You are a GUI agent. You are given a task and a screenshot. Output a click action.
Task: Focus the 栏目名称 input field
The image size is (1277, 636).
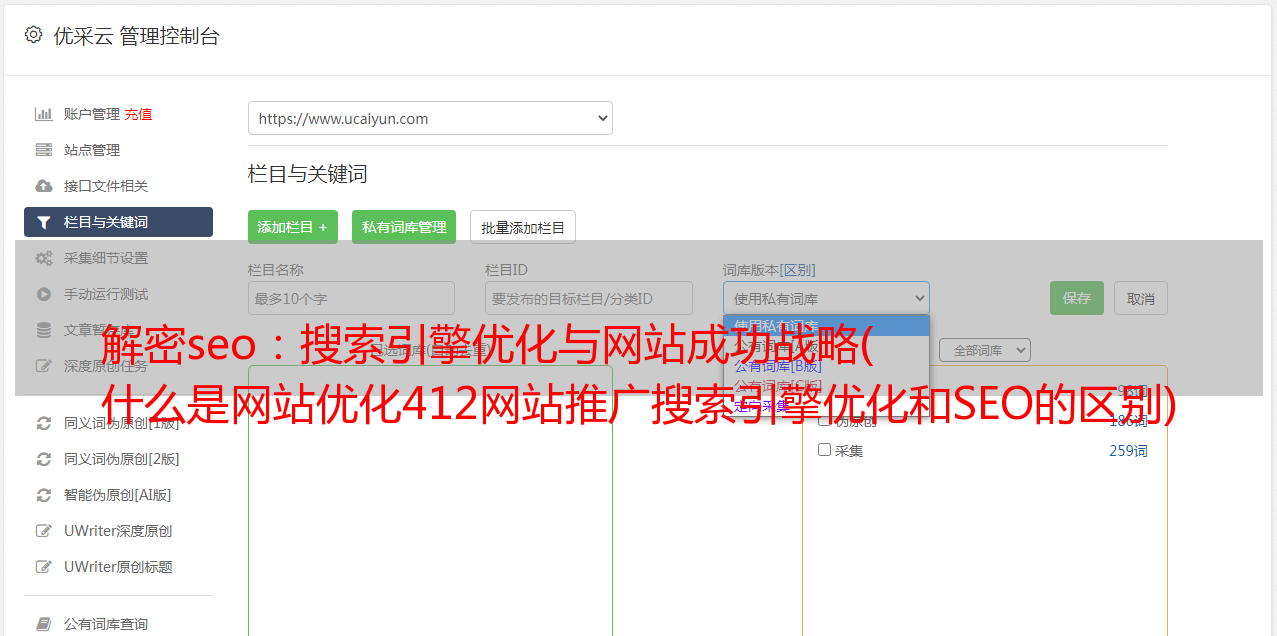pos(351,298)
